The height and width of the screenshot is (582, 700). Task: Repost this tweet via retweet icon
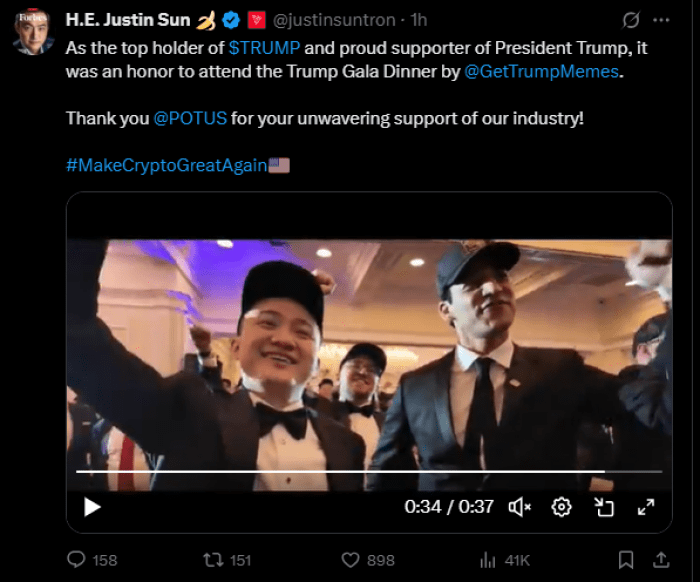pos(212,560)
